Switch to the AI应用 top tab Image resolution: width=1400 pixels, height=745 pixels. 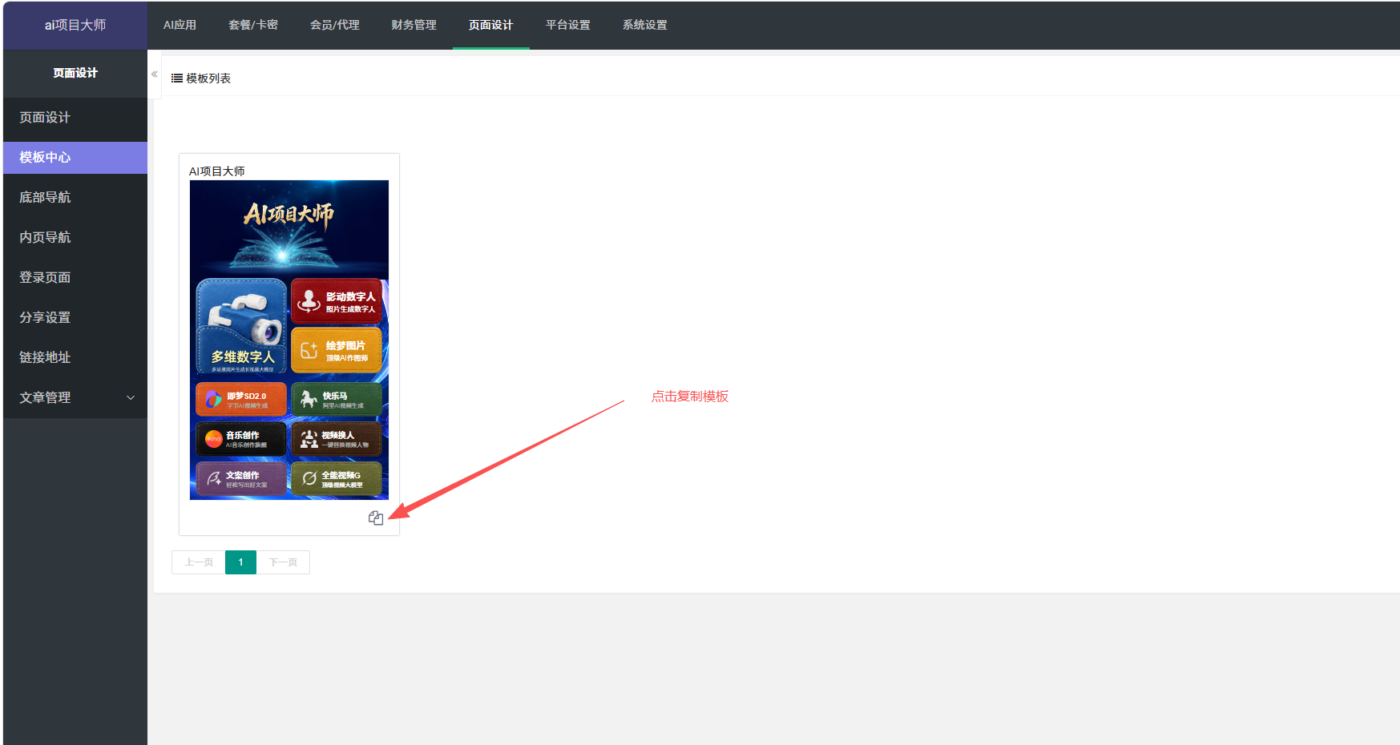(180, 25)
